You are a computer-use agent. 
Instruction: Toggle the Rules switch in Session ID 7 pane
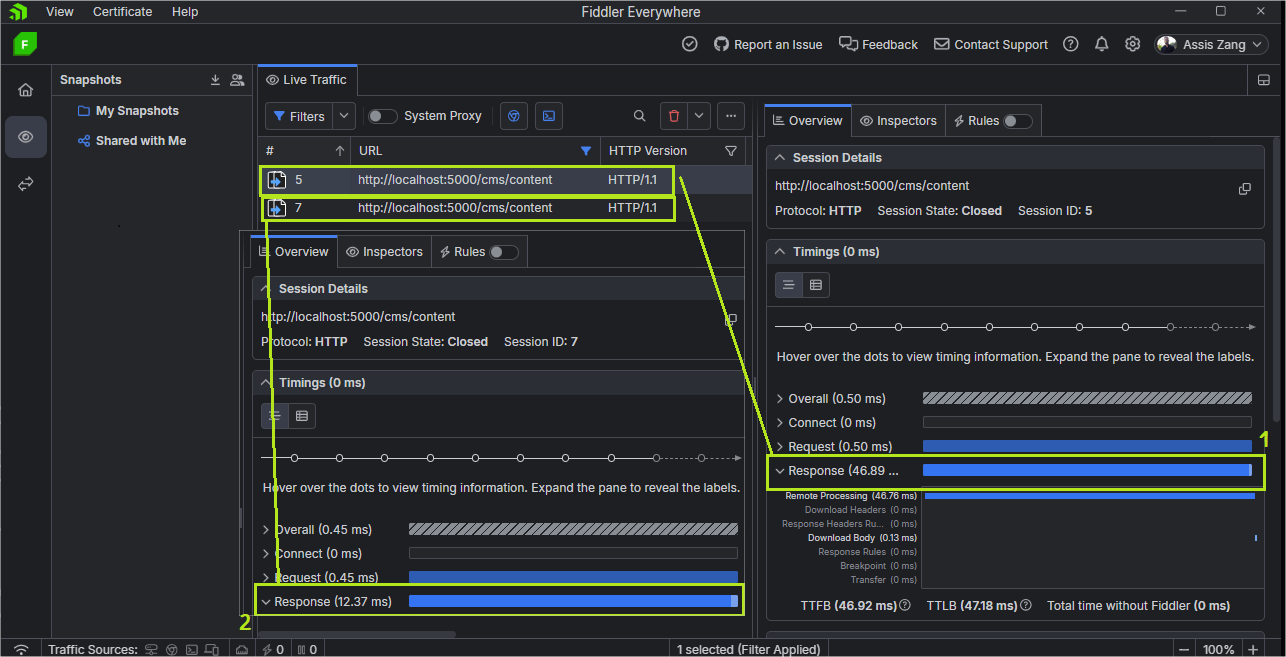pyautogui.click(x=504, y=252)
